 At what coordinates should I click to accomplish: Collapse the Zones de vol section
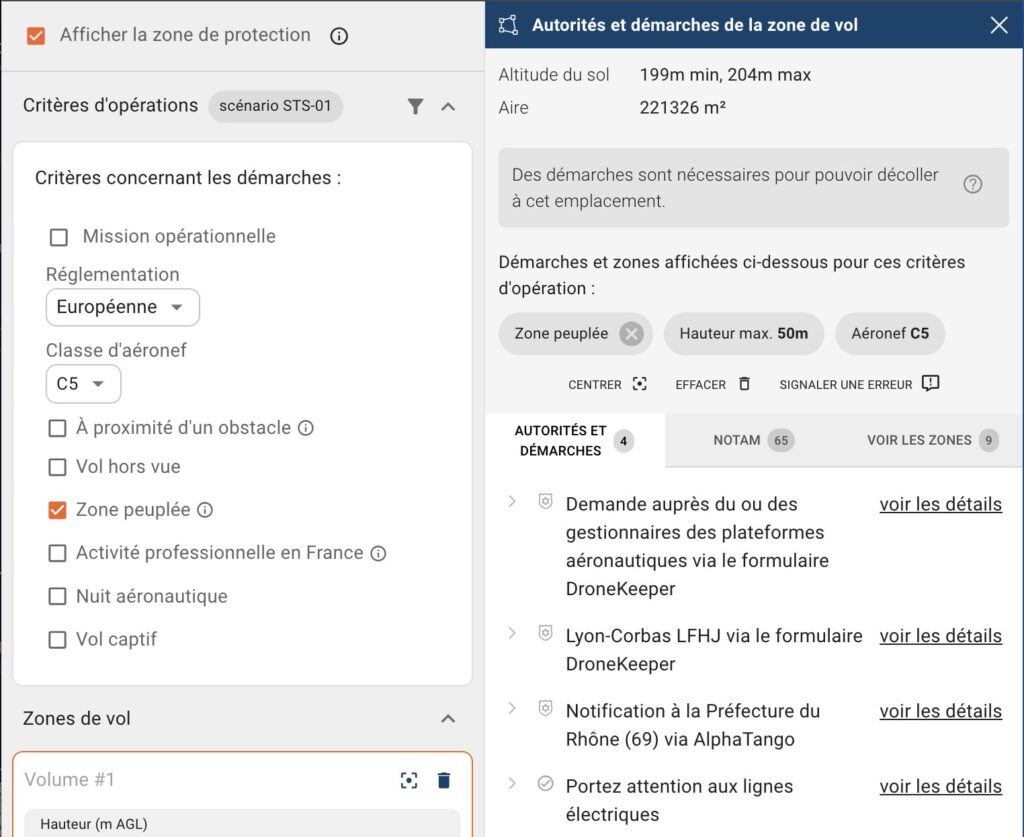[x=448, y=718]
